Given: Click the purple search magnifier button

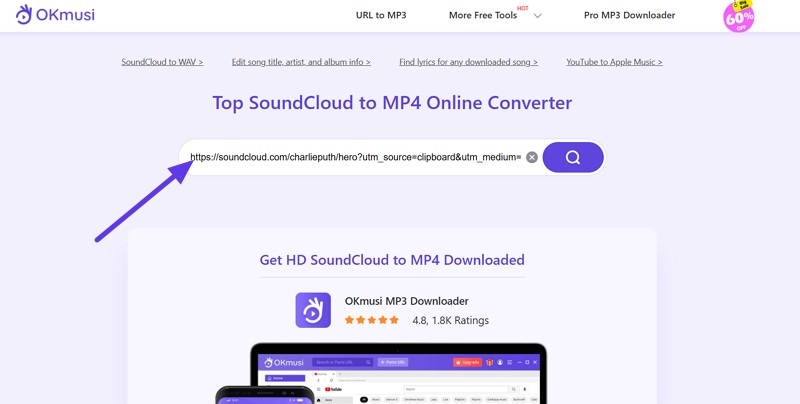Looking at the screenshot, I should [x=573, y=157].
